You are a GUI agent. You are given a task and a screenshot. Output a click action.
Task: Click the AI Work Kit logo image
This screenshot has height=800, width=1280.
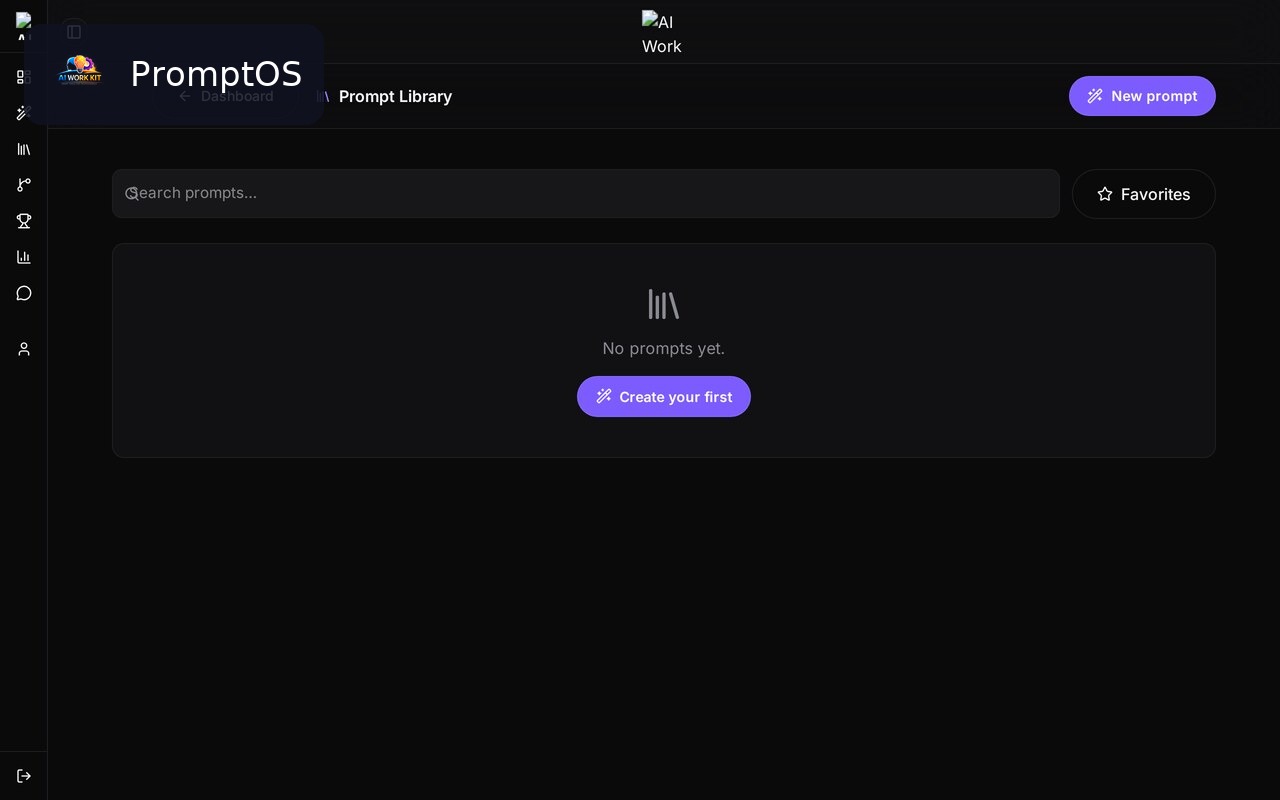(80, 72)
